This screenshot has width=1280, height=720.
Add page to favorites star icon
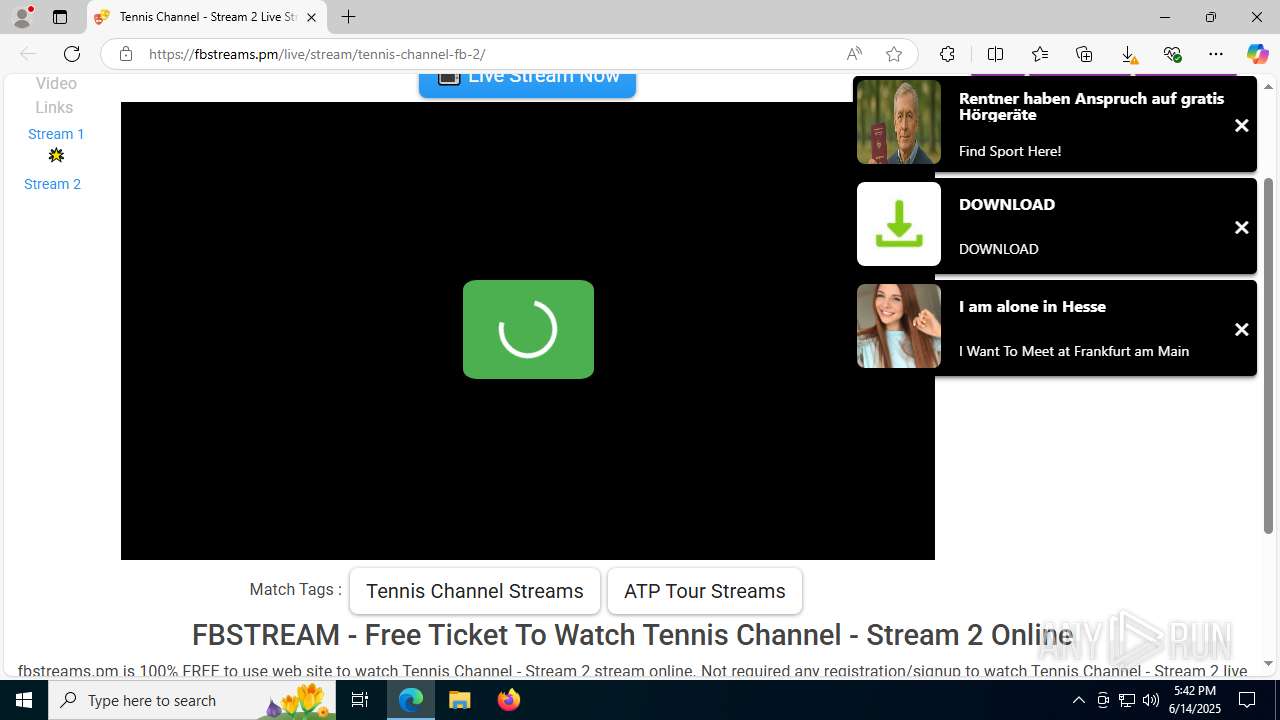click(x=894, y=54)
